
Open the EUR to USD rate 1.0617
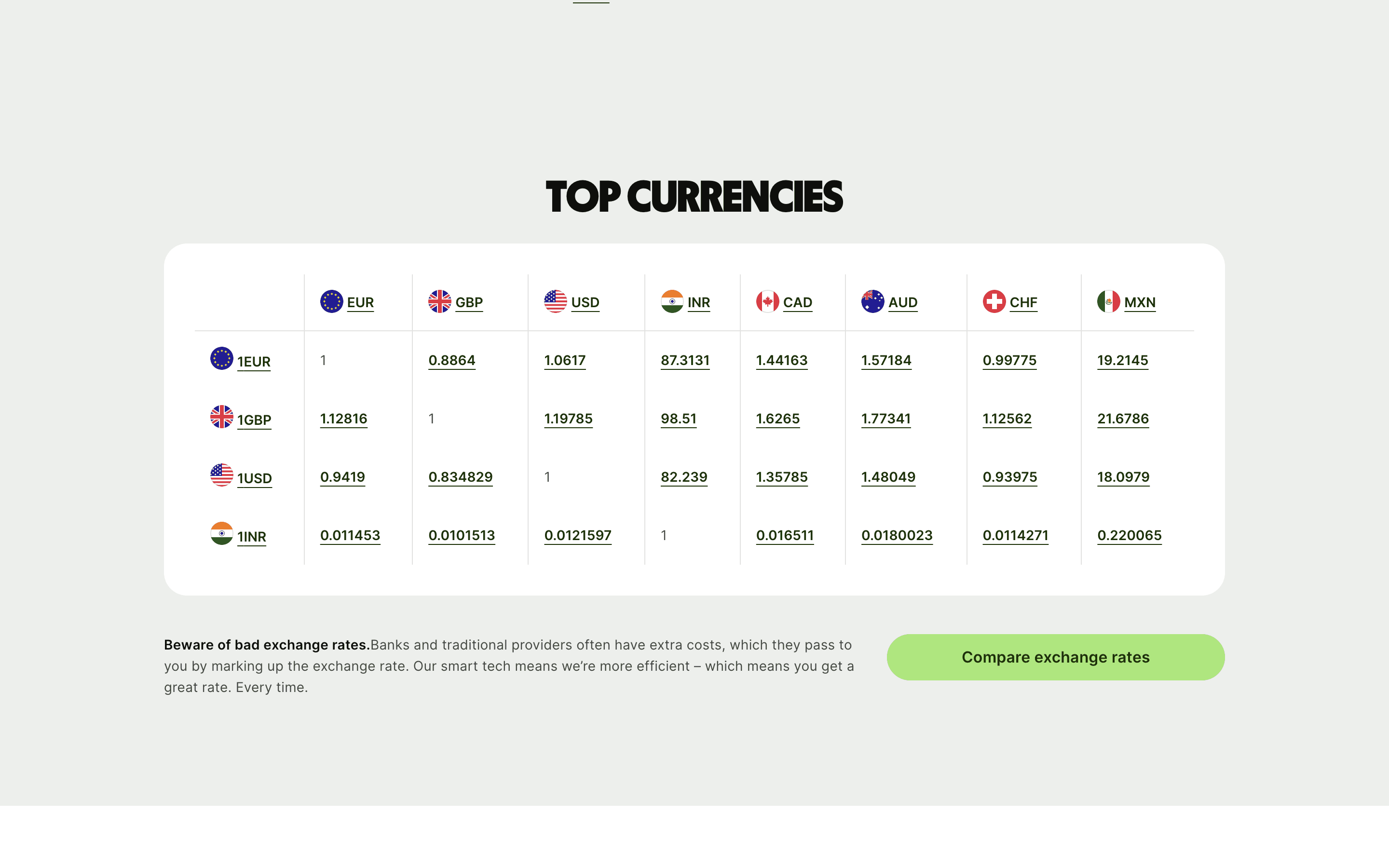pyautogui.click(x=565, y=360)
